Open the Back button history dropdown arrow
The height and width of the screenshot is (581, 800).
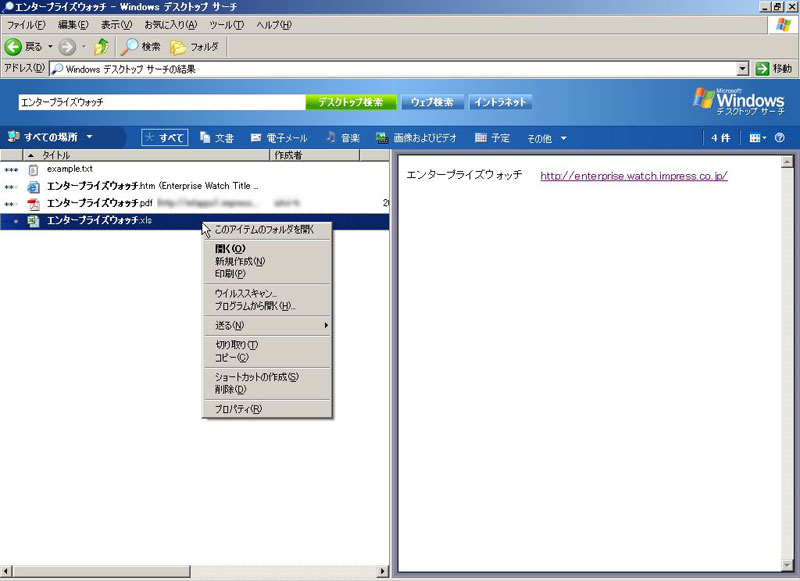pyautogui.click(x=50, y=46)
